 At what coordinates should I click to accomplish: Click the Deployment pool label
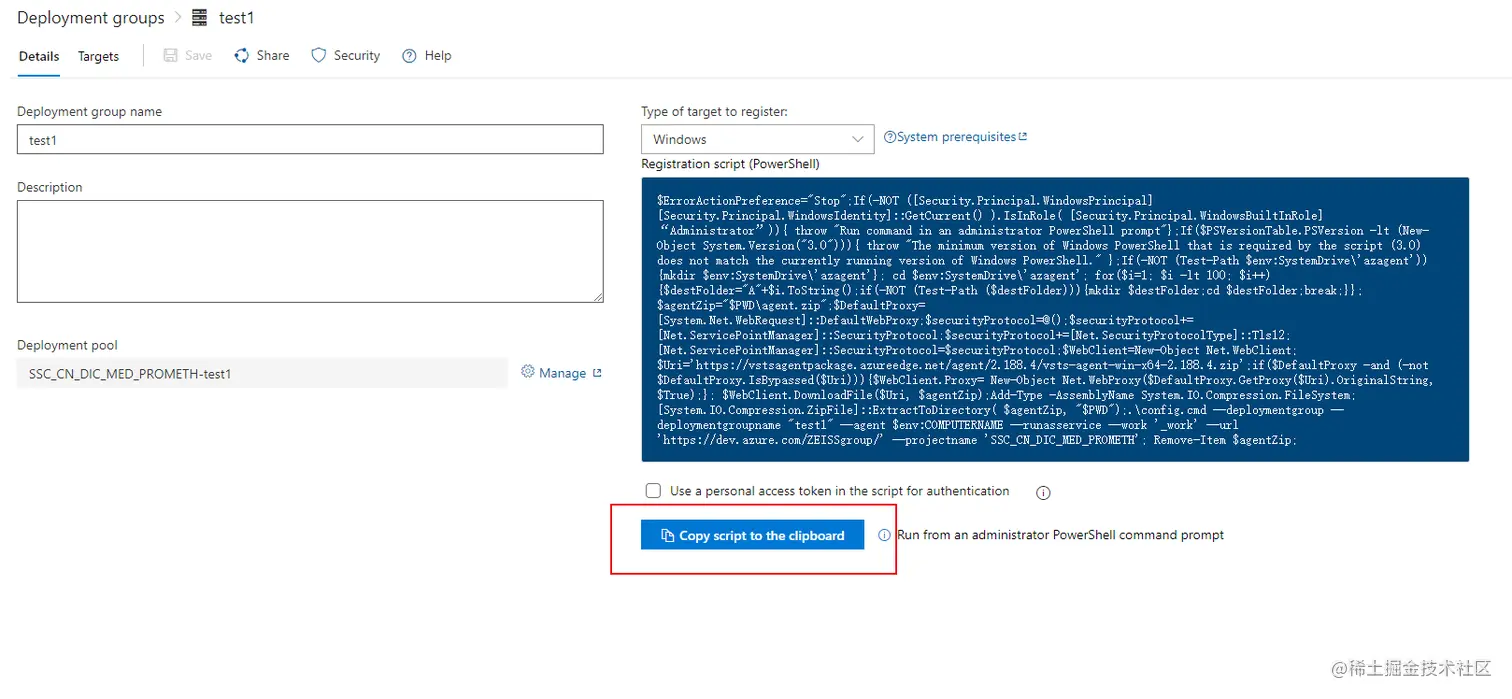pos(67,345)
